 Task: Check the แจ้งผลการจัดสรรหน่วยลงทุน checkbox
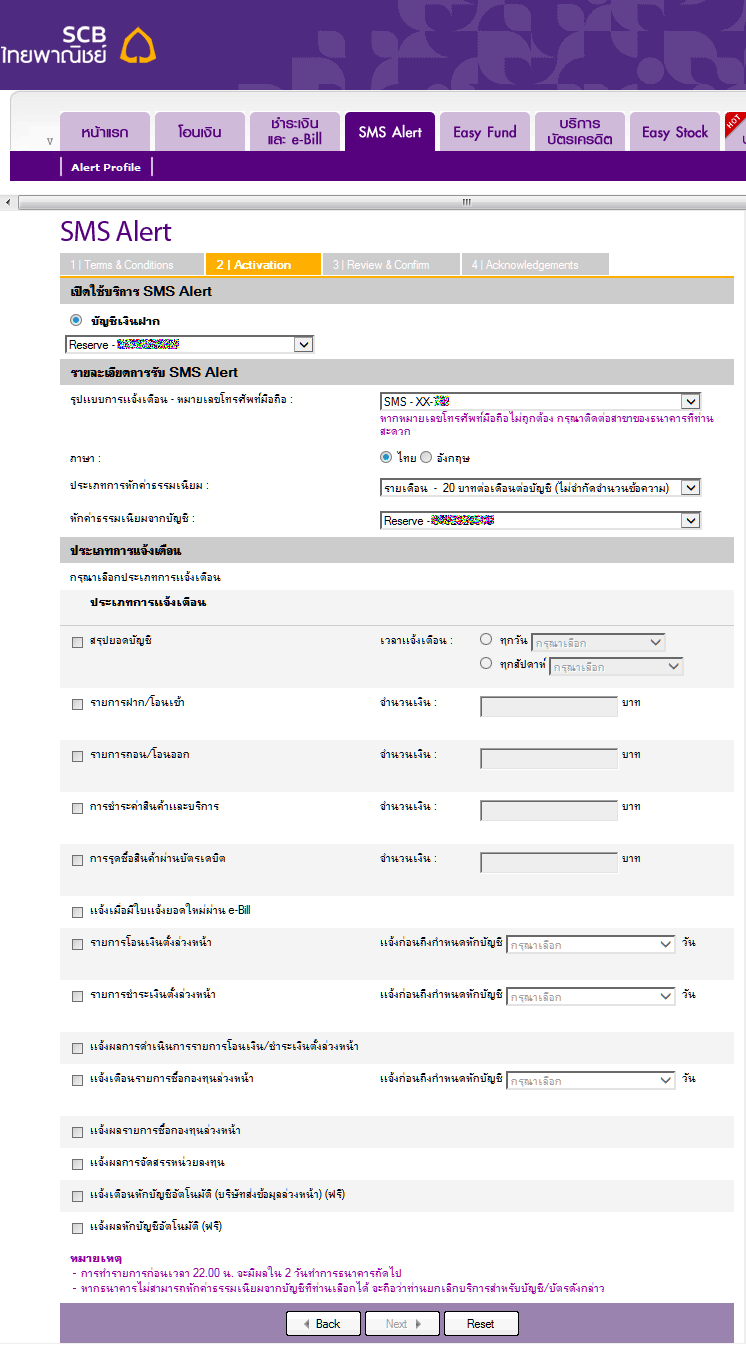pos(78,1164)
